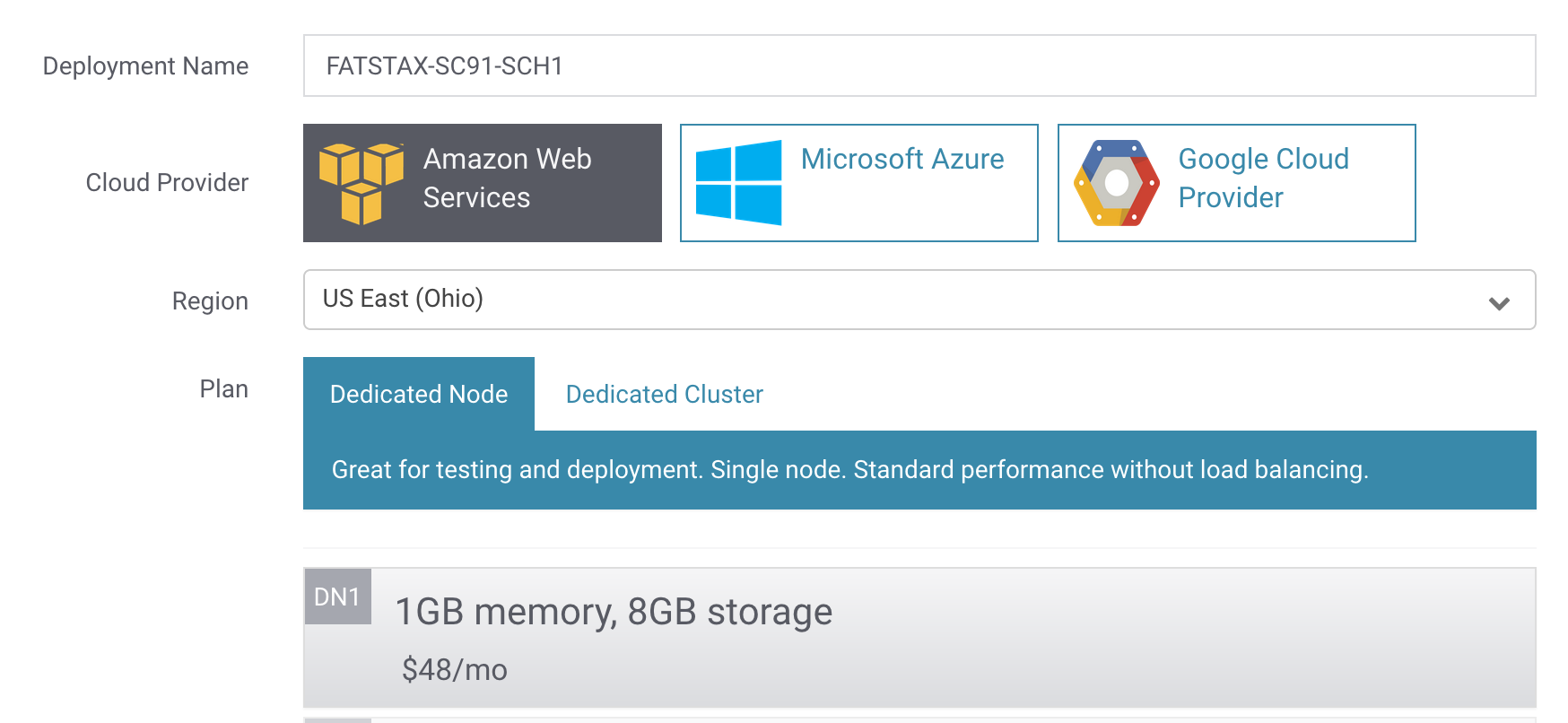The image size is (1568, 723).
Task: Click the DN1 plan badge
Action: click(x=337, y=597)
